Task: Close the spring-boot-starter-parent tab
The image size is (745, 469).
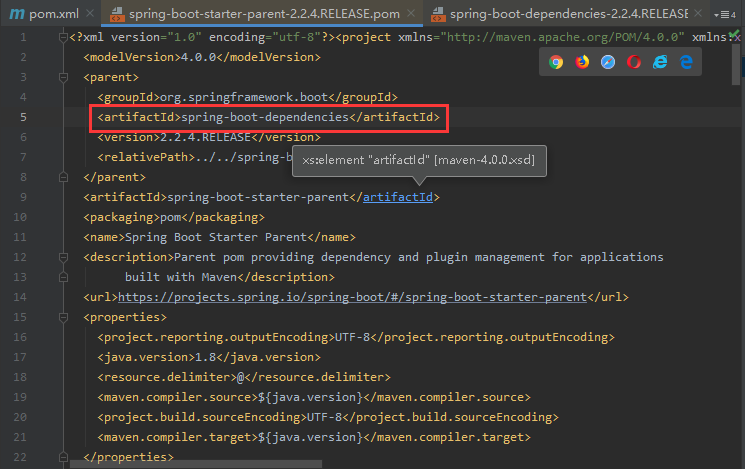Action: point(411,13)
